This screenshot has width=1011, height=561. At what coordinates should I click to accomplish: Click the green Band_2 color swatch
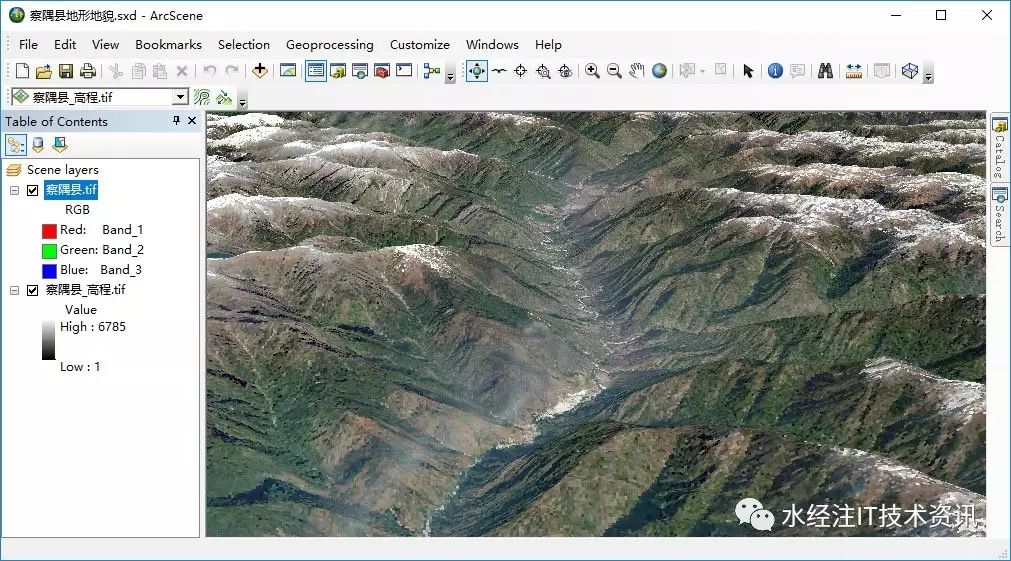click(49, 251)
